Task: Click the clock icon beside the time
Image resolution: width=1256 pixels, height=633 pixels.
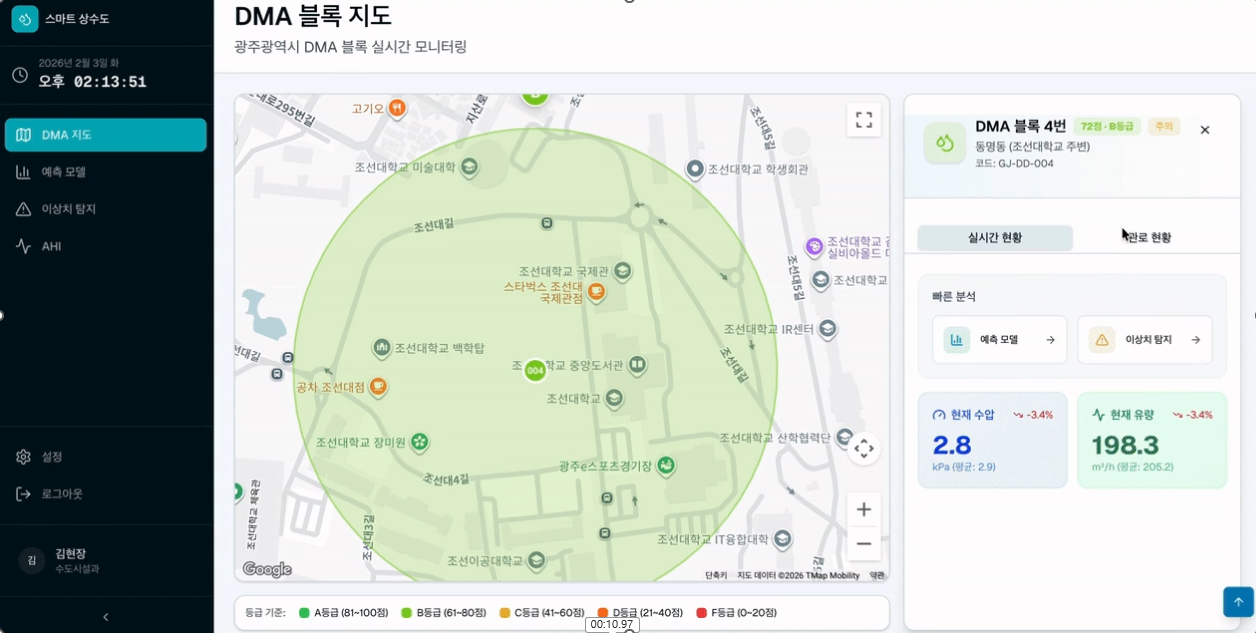Action: point(20,75)
